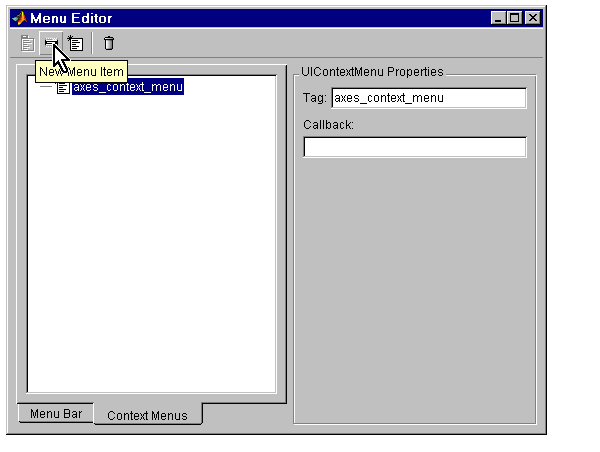Screen dimensions: 600x452
Task: Click the Menu Editor title bar text
Action: point(71,18)
